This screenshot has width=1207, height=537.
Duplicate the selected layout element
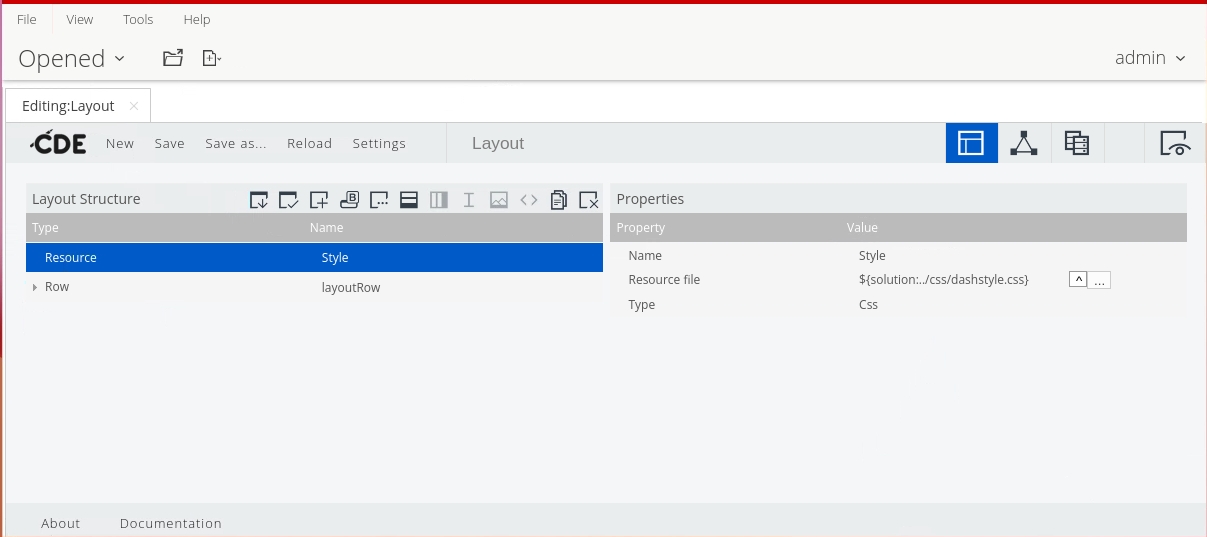(559, 200)
